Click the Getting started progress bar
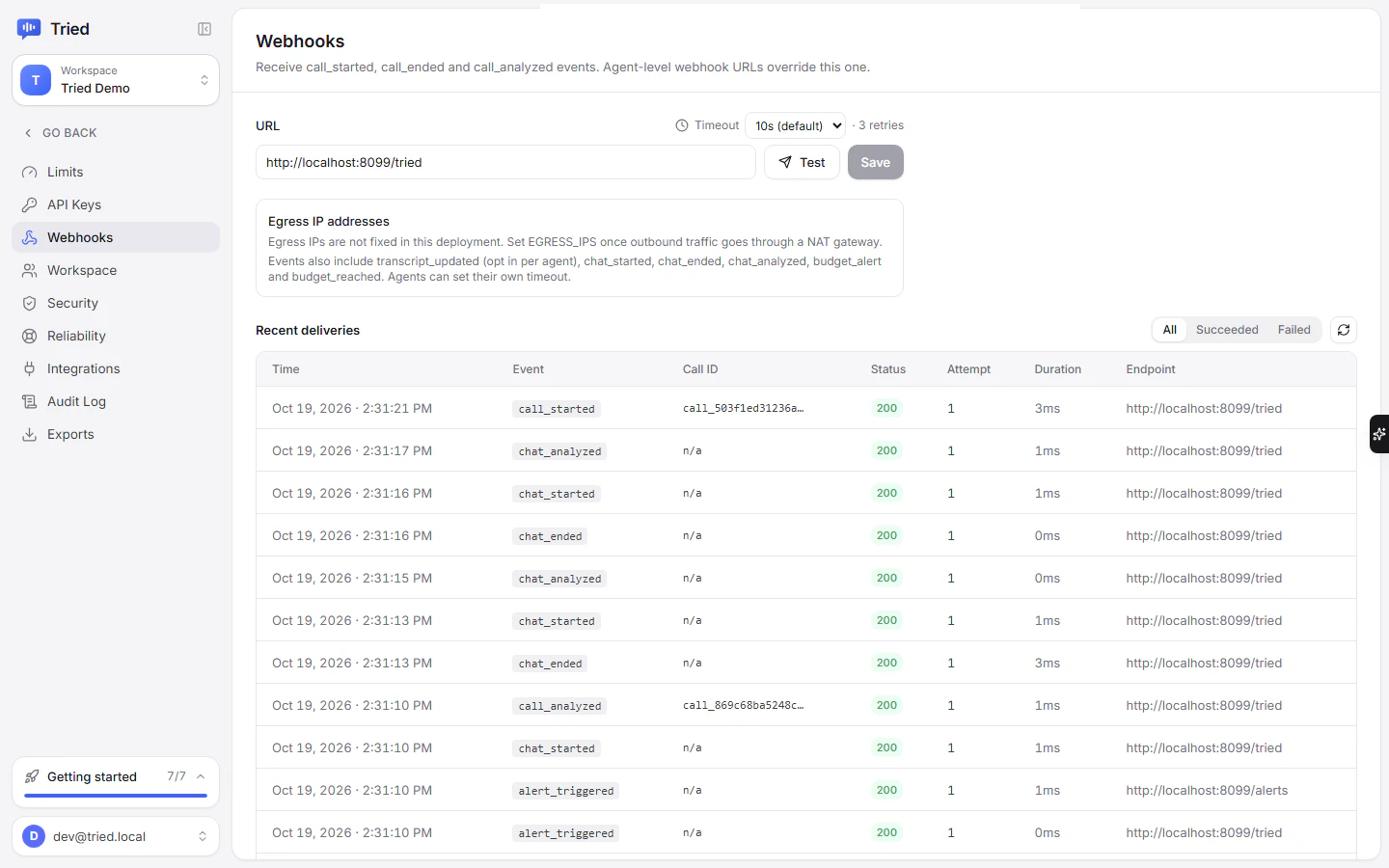Screen dimensions: 1389x868 point(116,796)
